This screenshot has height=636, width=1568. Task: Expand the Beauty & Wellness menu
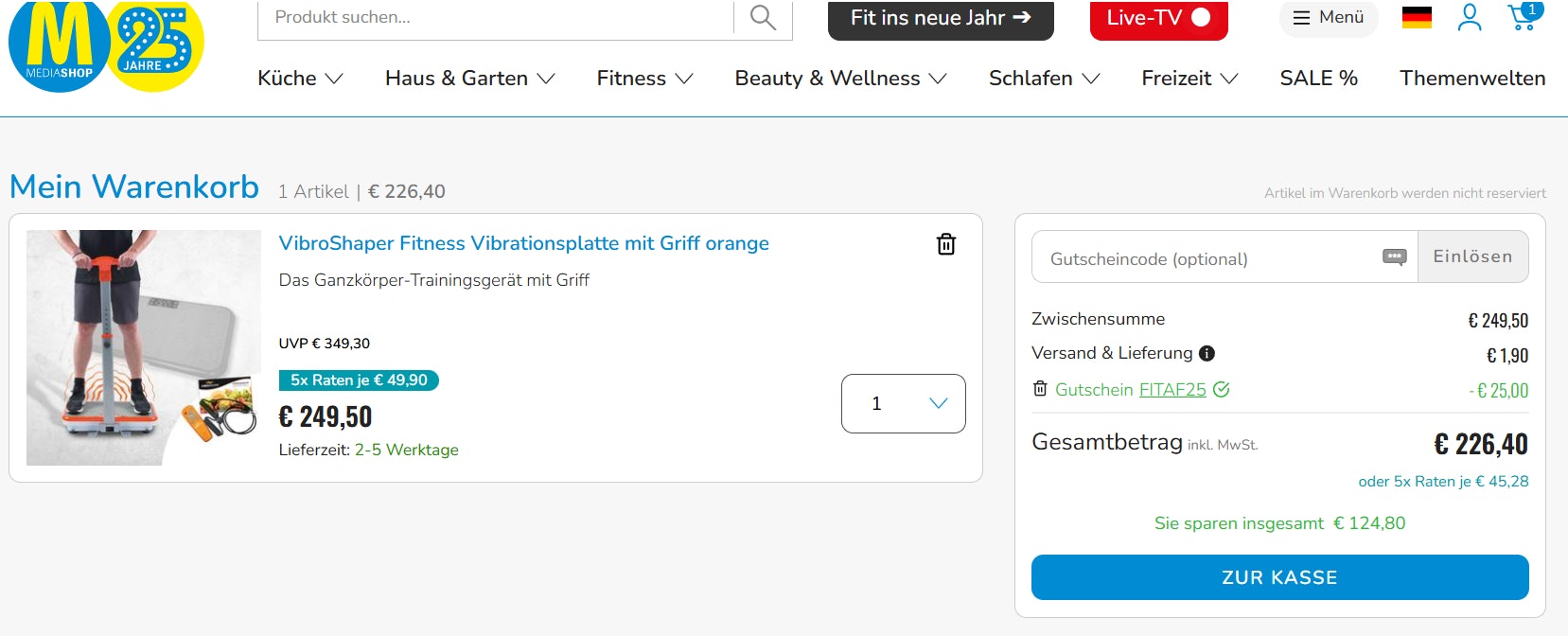(840, 79)
